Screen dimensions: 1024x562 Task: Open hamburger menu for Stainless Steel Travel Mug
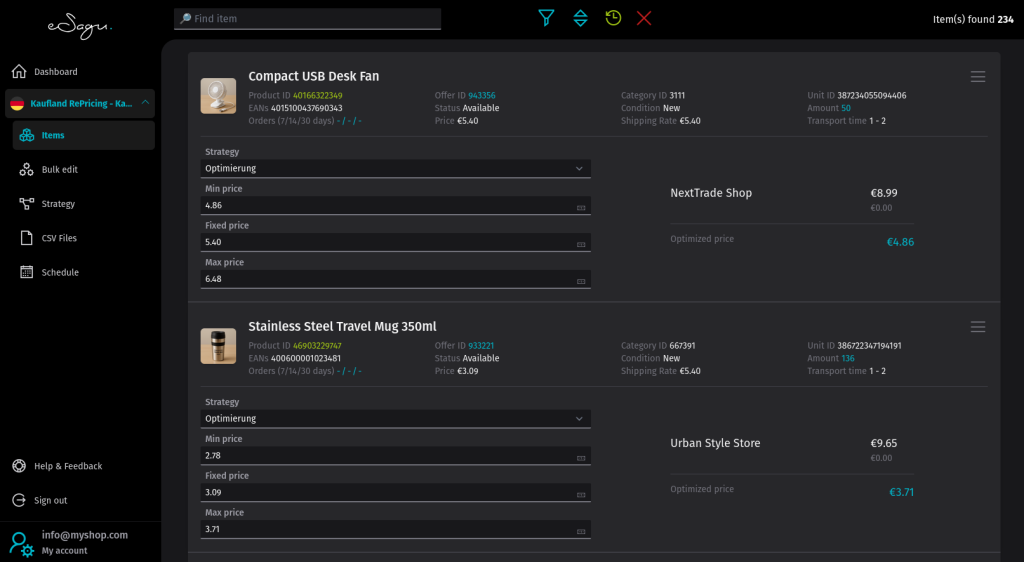click(978, 327)
